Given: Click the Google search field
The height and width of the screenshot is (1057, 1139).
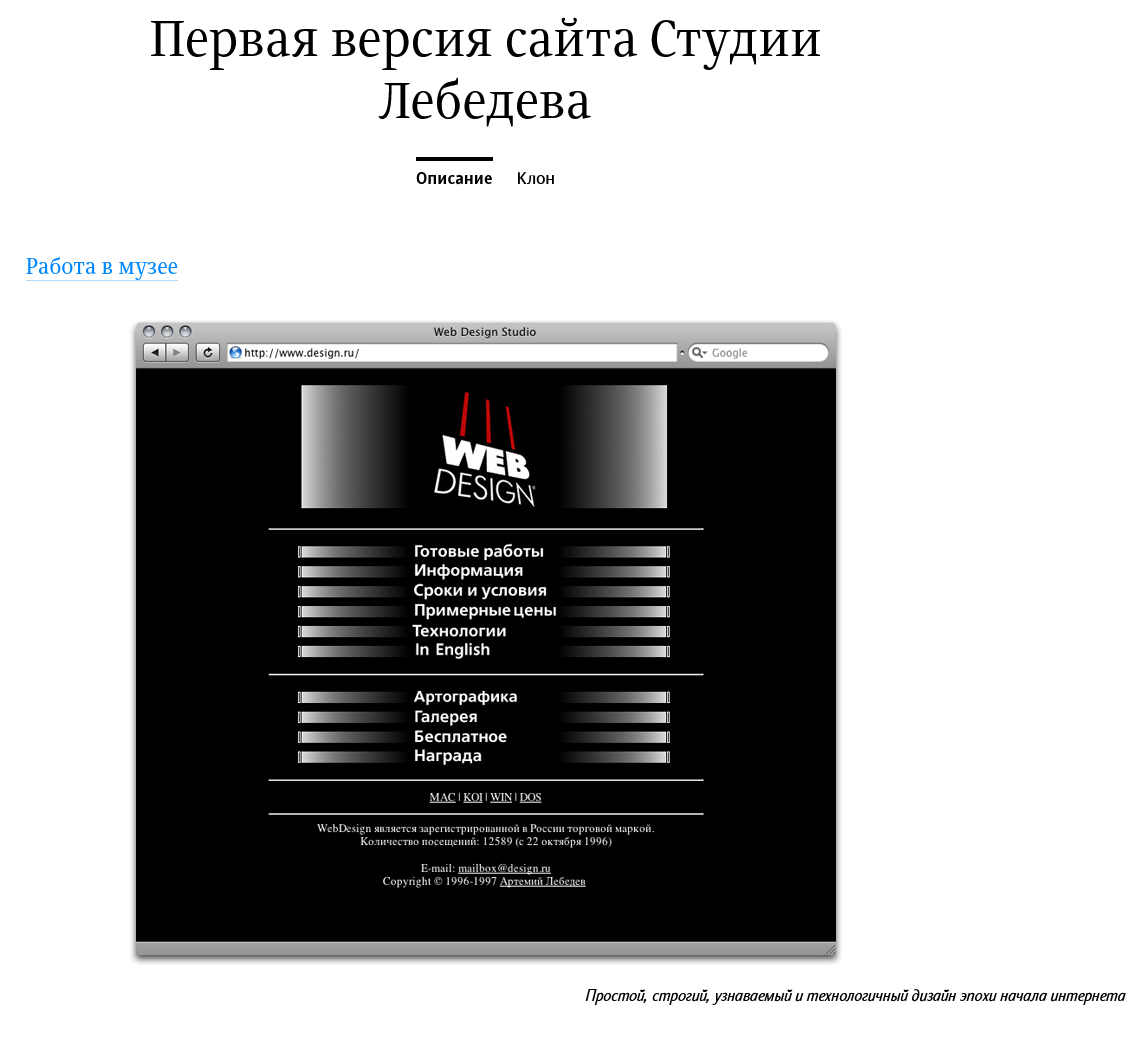Looking at the screenshot, I should coord(758,353).
